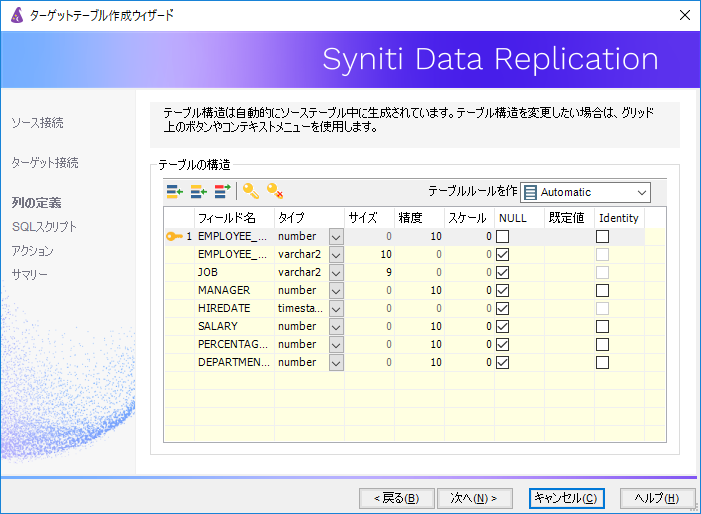Click the 既定値 column header
This screenshot has height=514, width=701.
[x=569, y=218]
